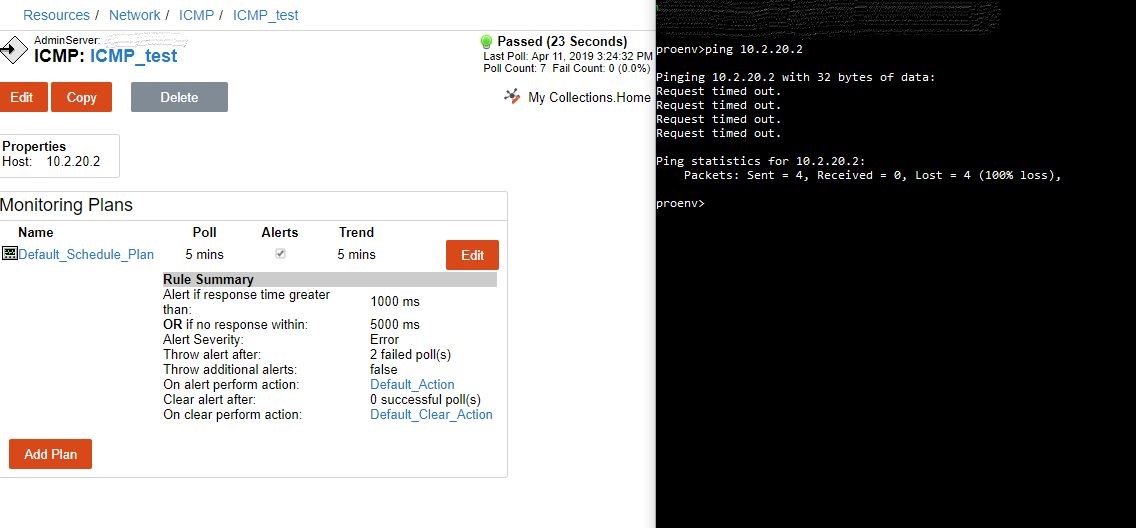1136x528 pixels.
Task: Click the terminal proenv prompt line
Action: (680, 204)
